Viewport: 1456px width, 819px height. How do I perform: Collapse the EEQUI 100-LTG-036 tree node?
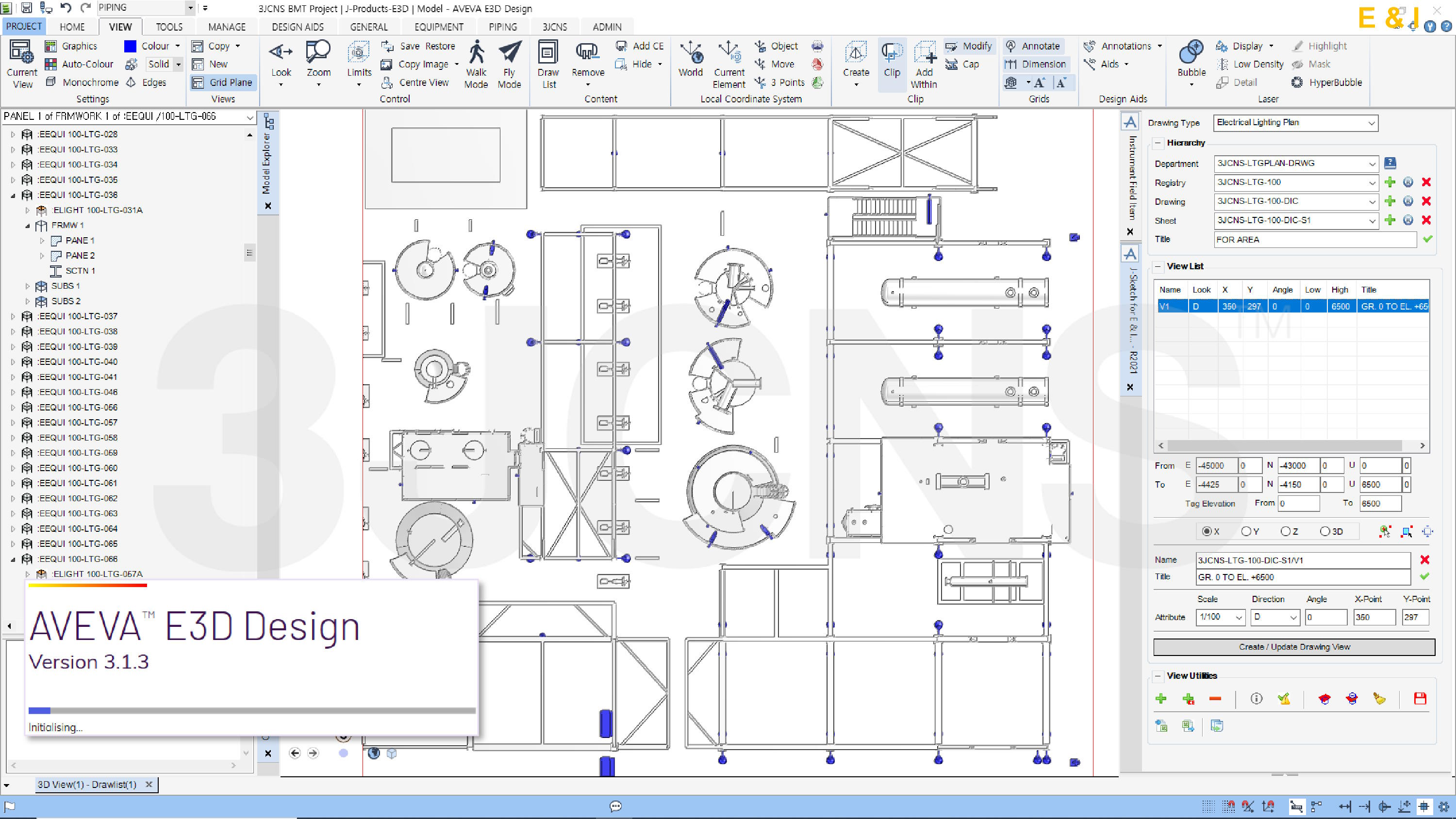pyautogui.click(x=13, y=195)
